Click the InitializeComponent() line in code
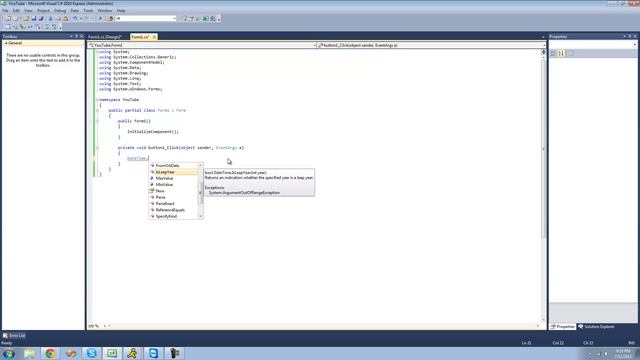Viewport: 640px width, 360px height. click(153, 132)
